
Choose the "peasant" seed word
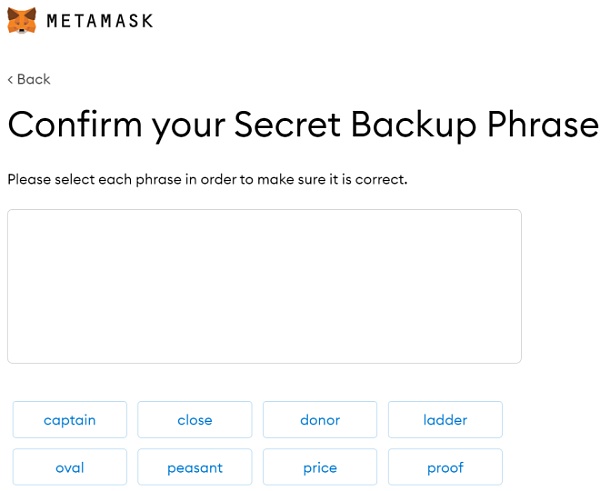pyautogui.click(x=195, y=467)
